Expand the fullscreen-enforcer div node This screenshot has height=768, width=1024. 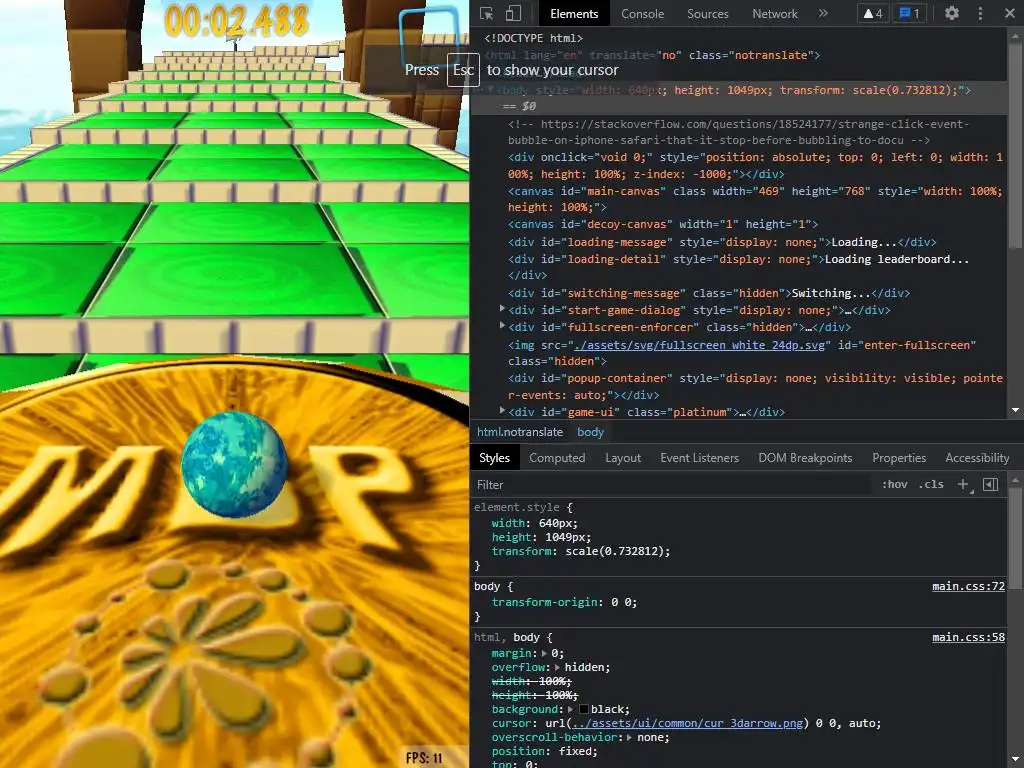[502, 326]
